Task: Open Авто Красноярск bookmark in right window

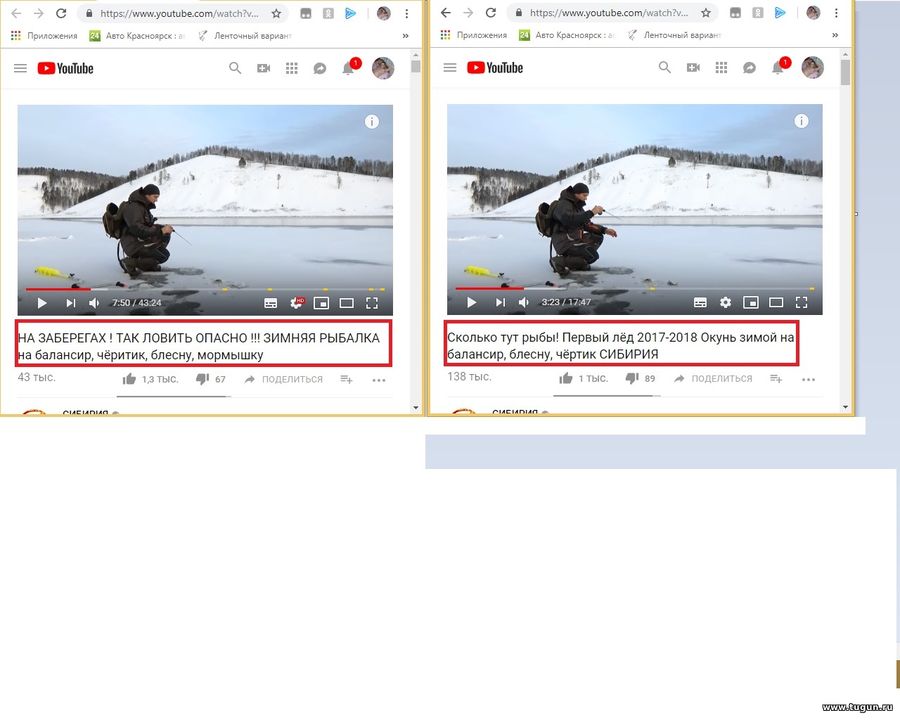Action: [567, 35]
